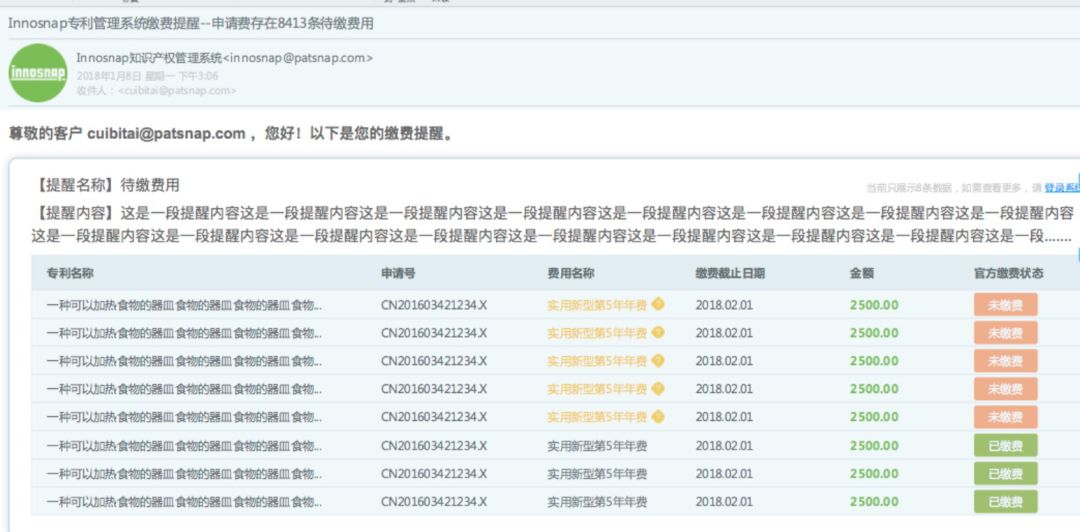
Task: Click the sent date 2018年1月8日
Action: point(109,76)
